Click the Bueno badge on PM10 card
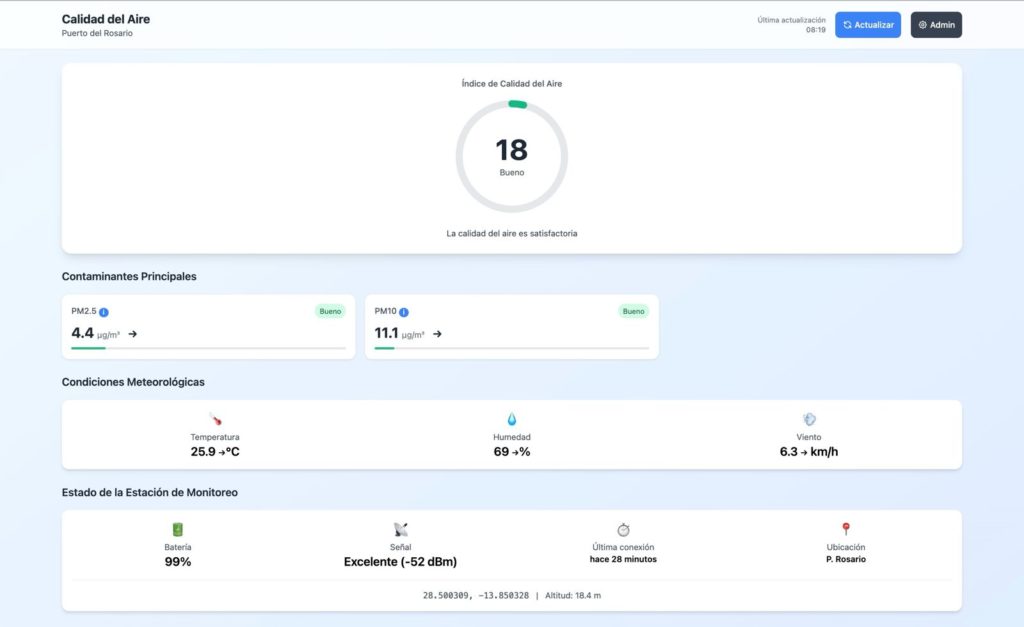Screen dimensions: 1024x627 pyautogui.click(x=633, y=311)
